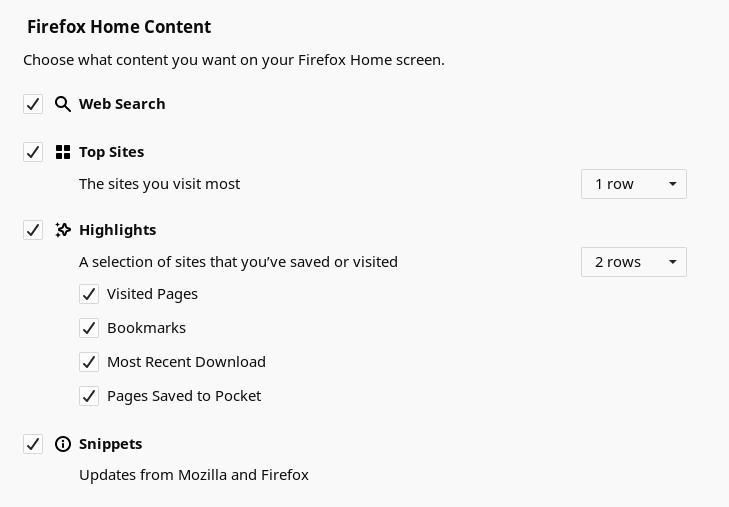Uncheck the Bookmarks option

pyautogui.click(x=89, y=328)
